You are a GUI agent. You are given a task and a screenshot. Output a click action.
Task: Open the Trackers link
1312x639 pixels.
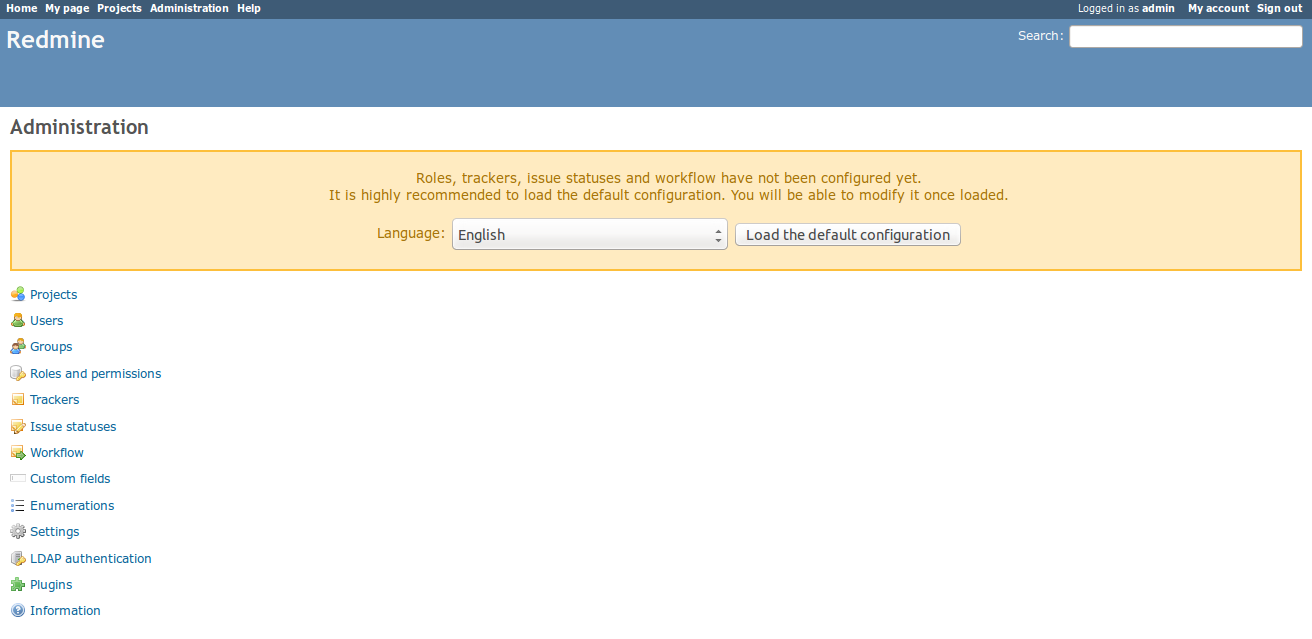54,399
